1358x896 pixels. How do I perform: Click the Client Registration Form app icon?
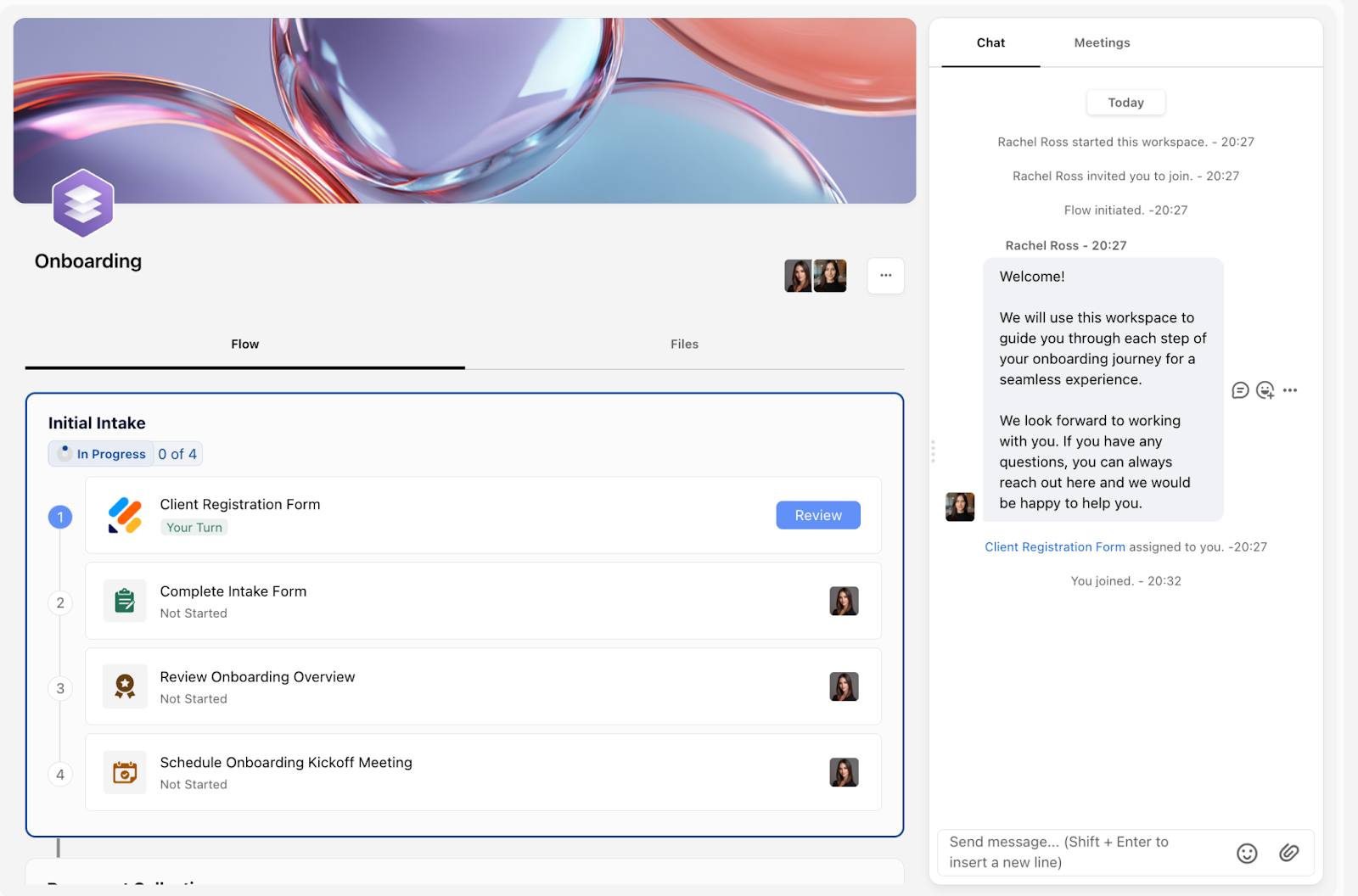coord(125,515)
